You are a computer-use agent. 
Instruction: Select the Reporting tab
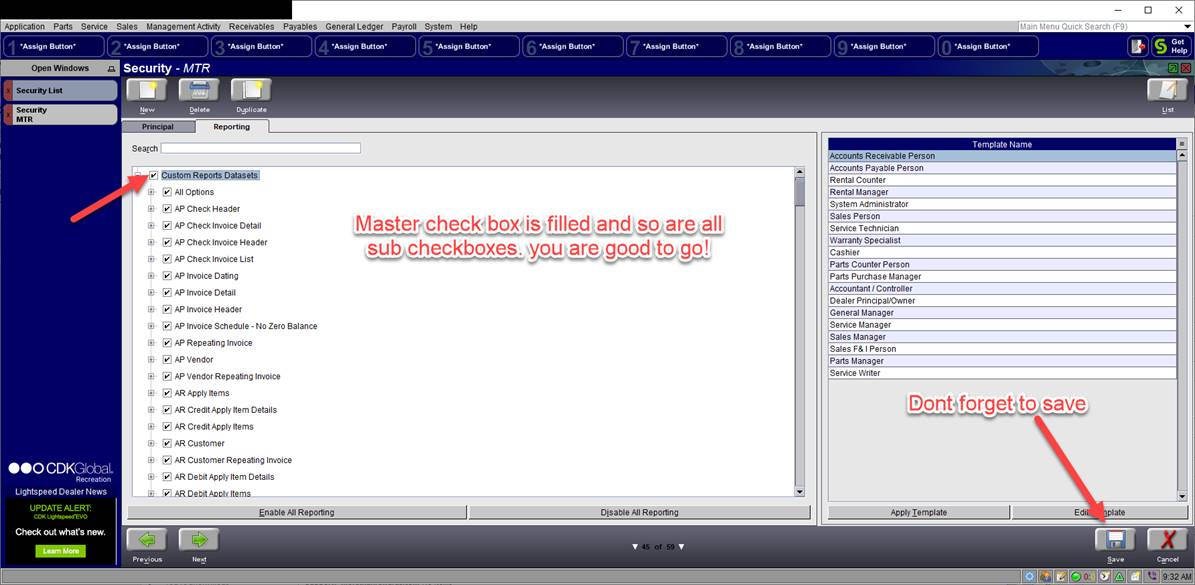coord(232,126)
